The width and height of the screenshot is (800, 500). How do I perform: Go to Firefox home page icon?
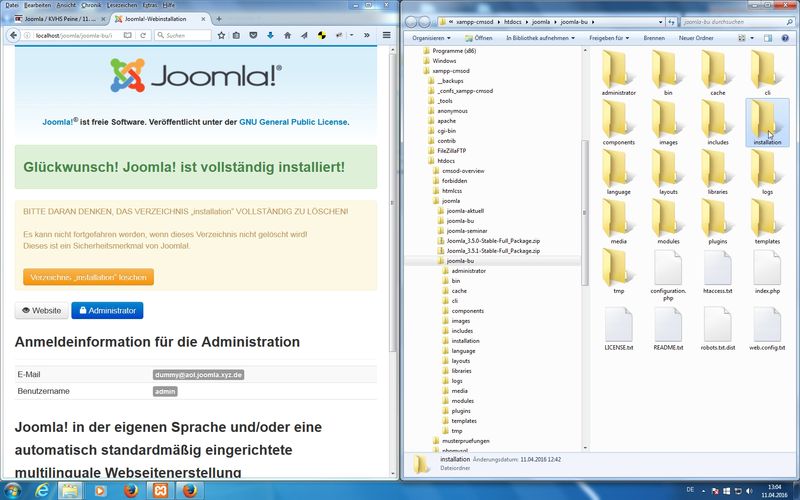click(287, 35)
